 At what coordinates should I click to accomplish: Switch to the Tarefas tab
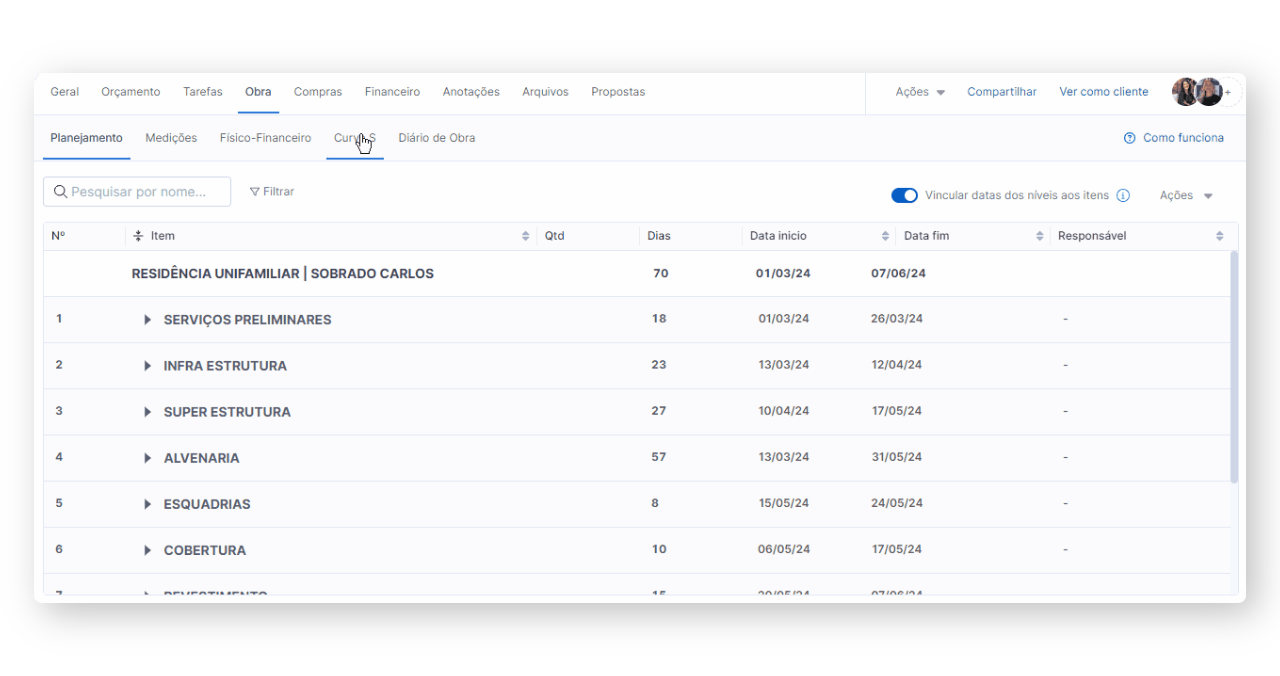pyautogui.click(x=203, y=92)
